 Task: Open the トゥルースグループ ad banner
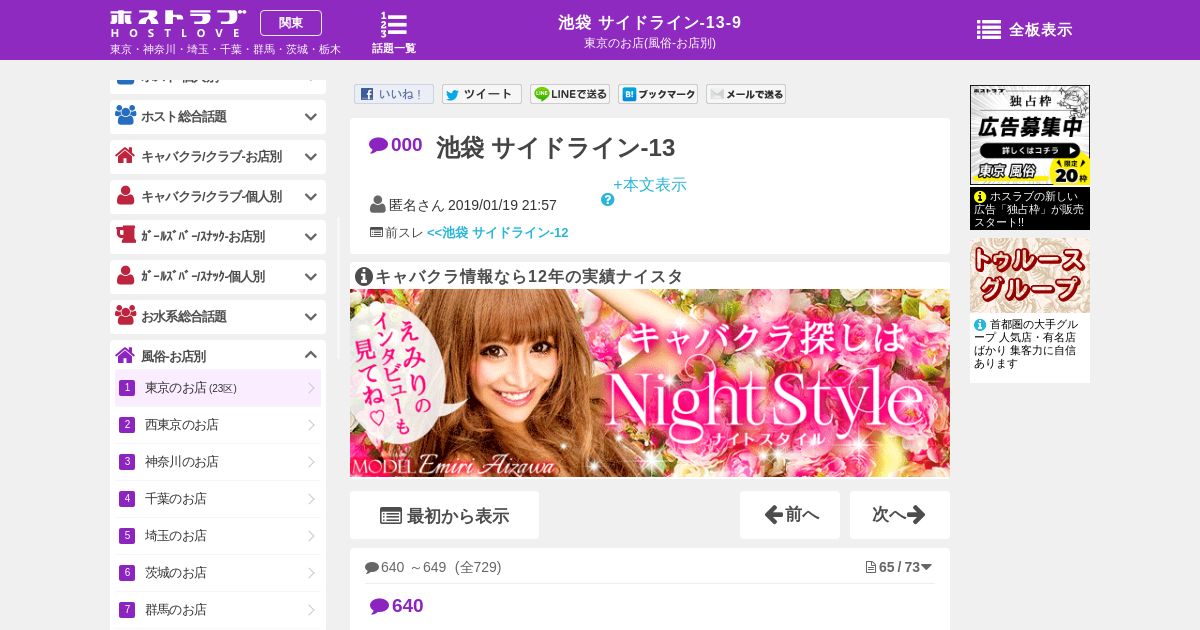[1030, 276]
